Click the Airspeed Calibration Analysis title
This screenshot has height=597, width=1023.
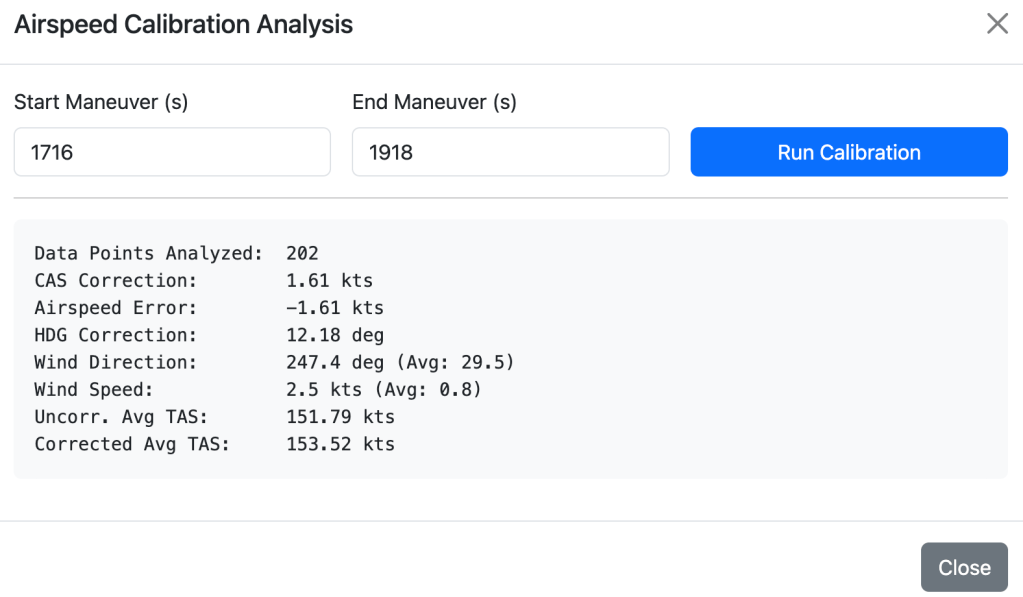tap(183, 25)
